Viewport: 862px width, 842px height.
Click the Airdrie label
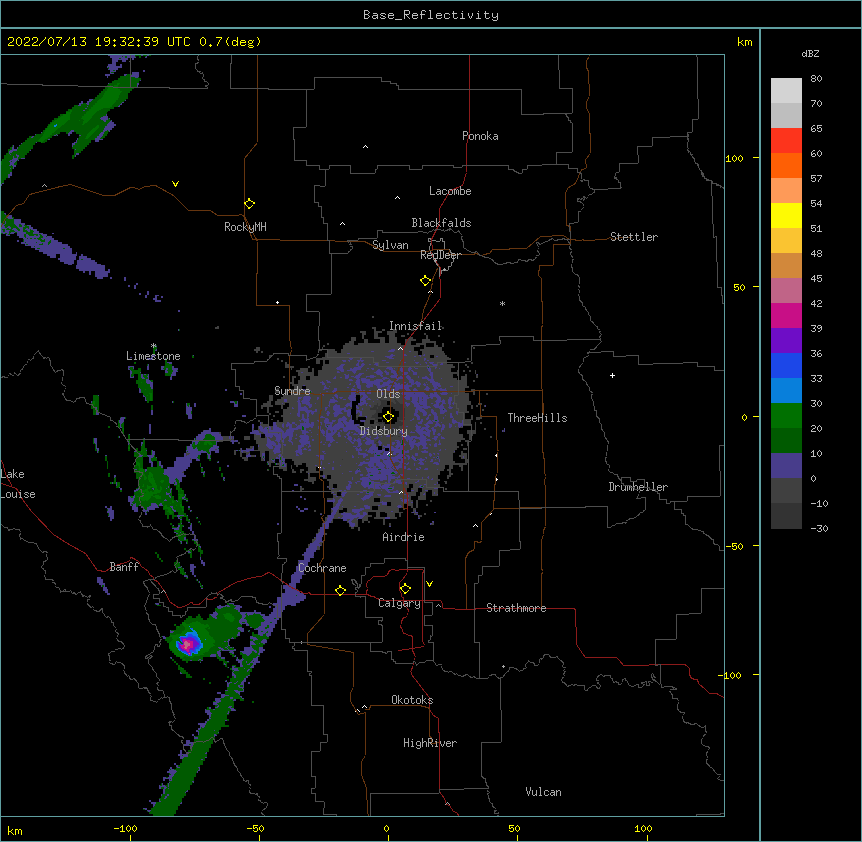404,537
